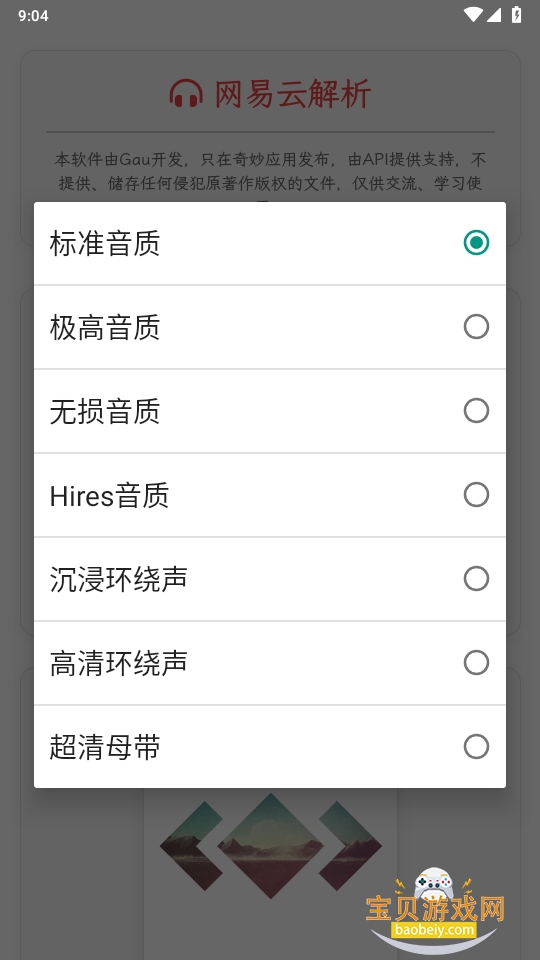Tap the 无损音质 list entry text
The image size is (540, 960).
(105, 411)
